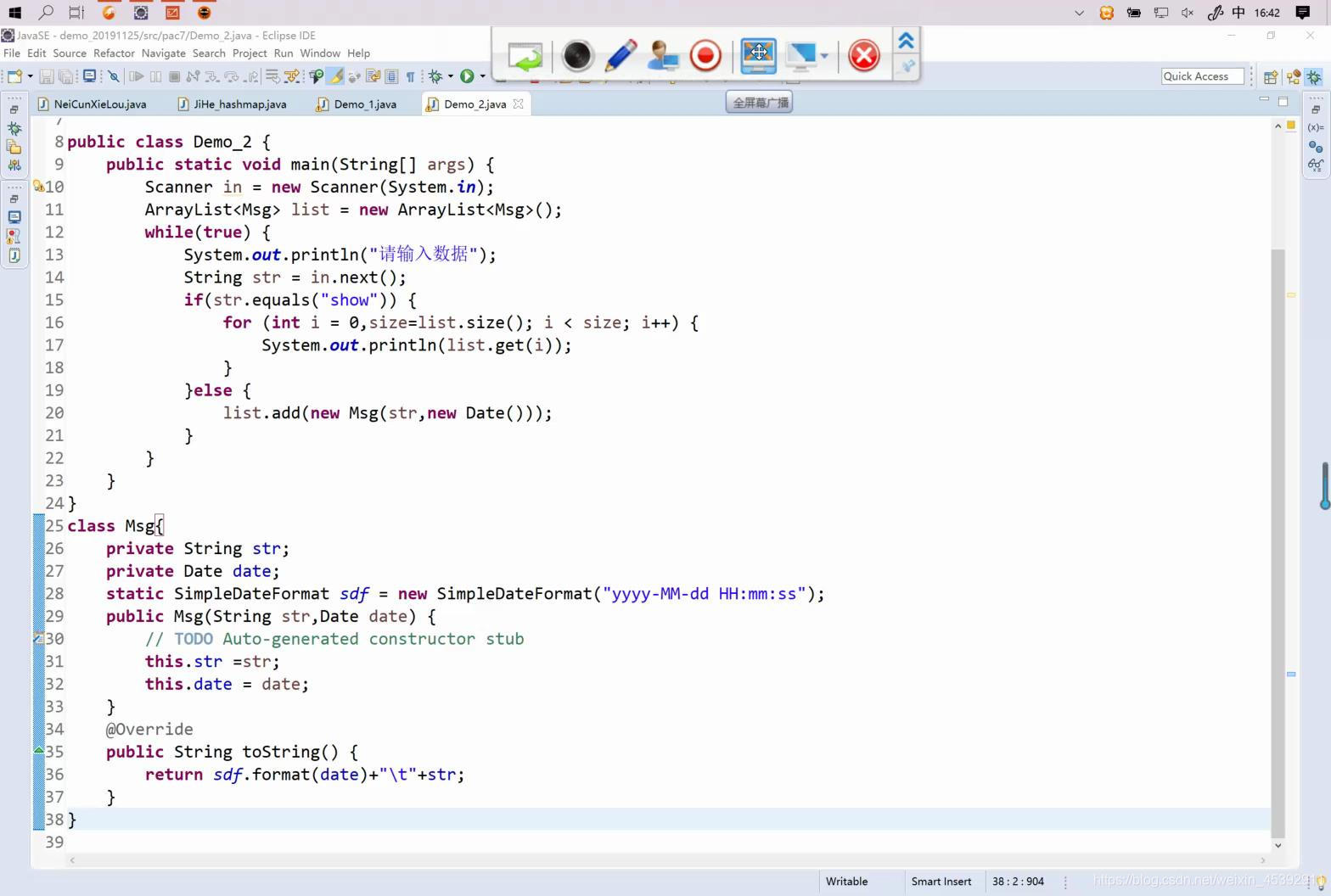The height and width of the screenshot is (896, 1331).
Task: Open Problems view from left trim
Action: pyautogui.click(x=14, y=236)
